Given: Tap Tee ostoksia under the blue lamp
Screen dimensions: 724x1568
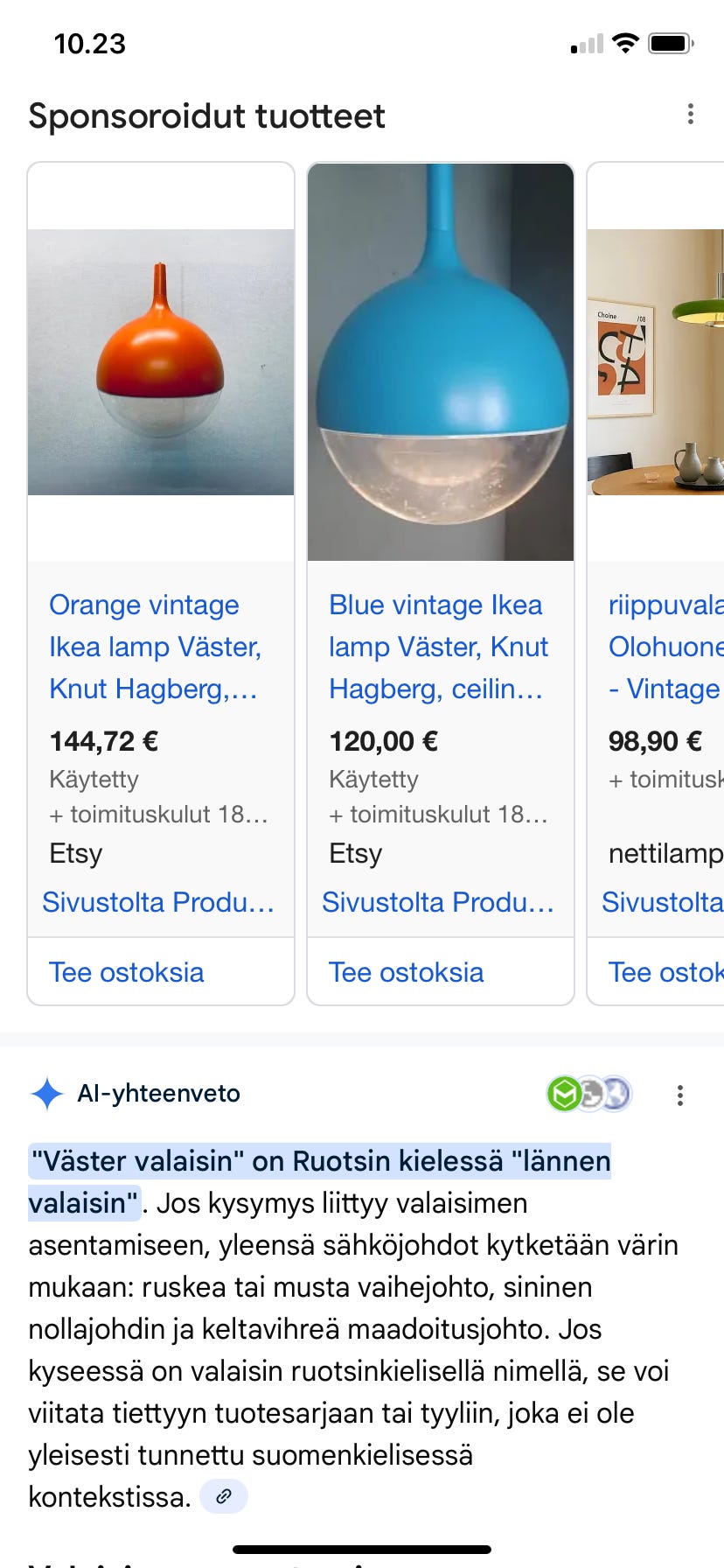Looking at the screenshot, I should click(407, 972).
